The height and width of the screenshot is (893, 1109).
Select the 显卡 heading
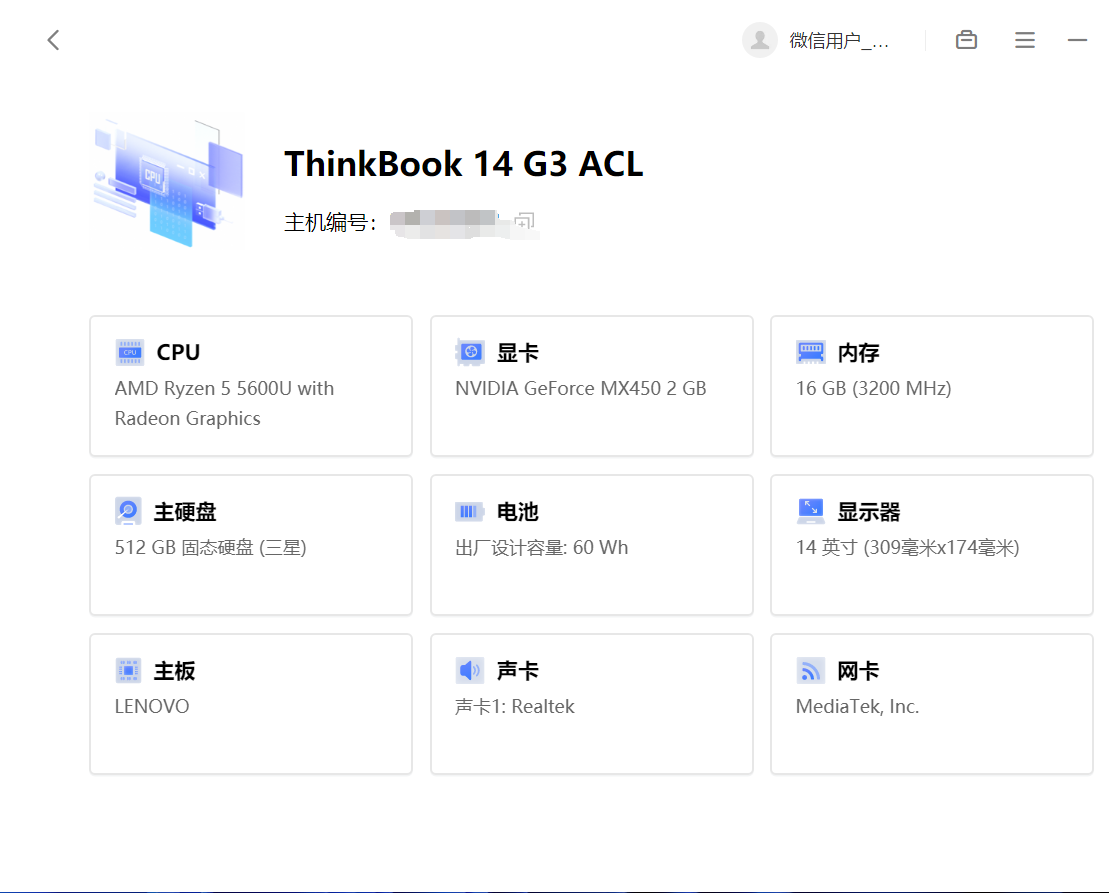pos(518,352)
